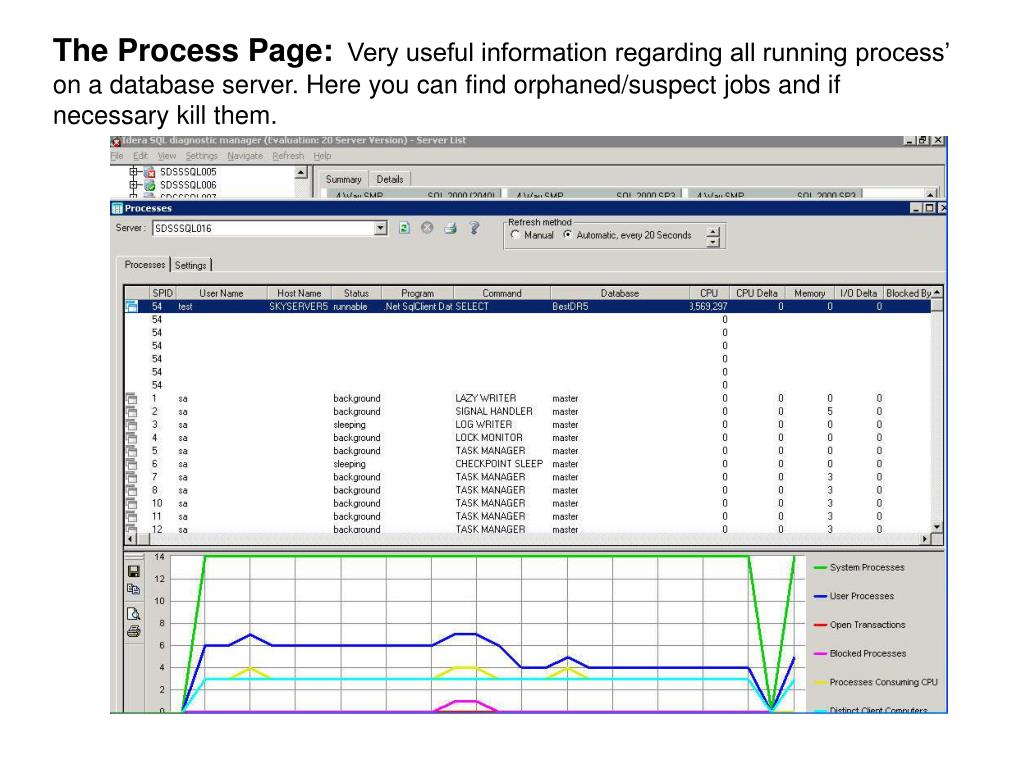This screenshot has height=768, width=1024.
Task: Click the SDSSSQL006 green server status icon
Action: tap(150, 185)
